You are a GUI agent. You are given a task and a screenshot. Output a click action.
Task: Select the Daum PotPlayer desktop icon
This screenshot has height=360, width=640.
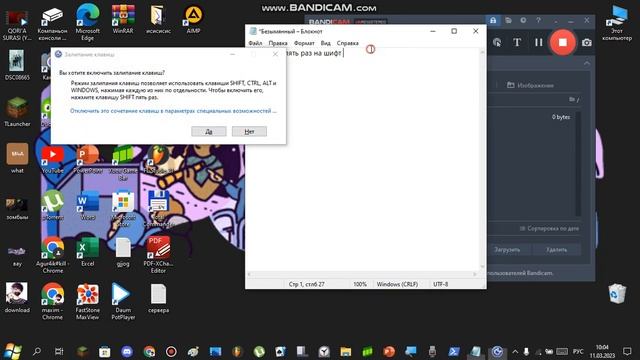point(123,302)
